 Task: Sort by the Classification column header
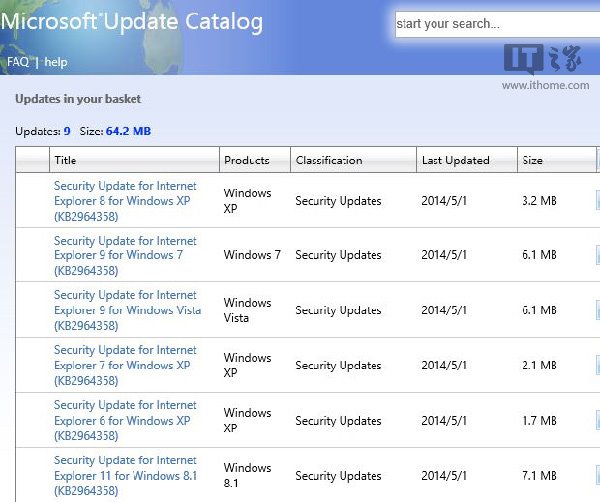(354, 160)
